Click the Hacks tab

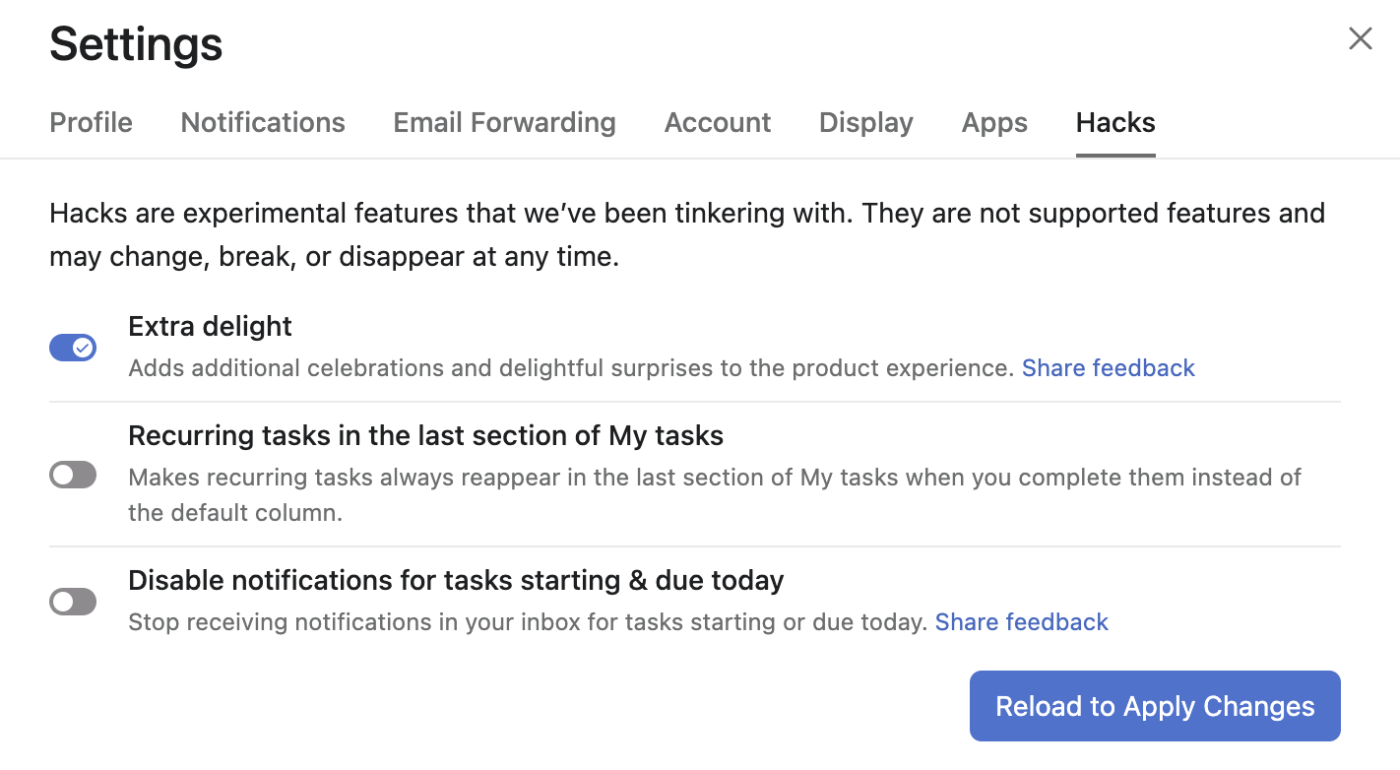(1115, 123)
